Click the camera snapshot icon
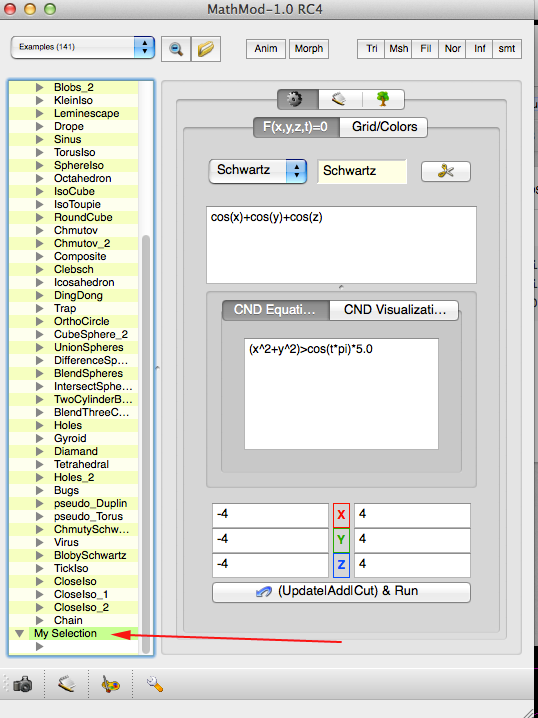The height and width of the screenshot is (718, 538). pos(23,685)
